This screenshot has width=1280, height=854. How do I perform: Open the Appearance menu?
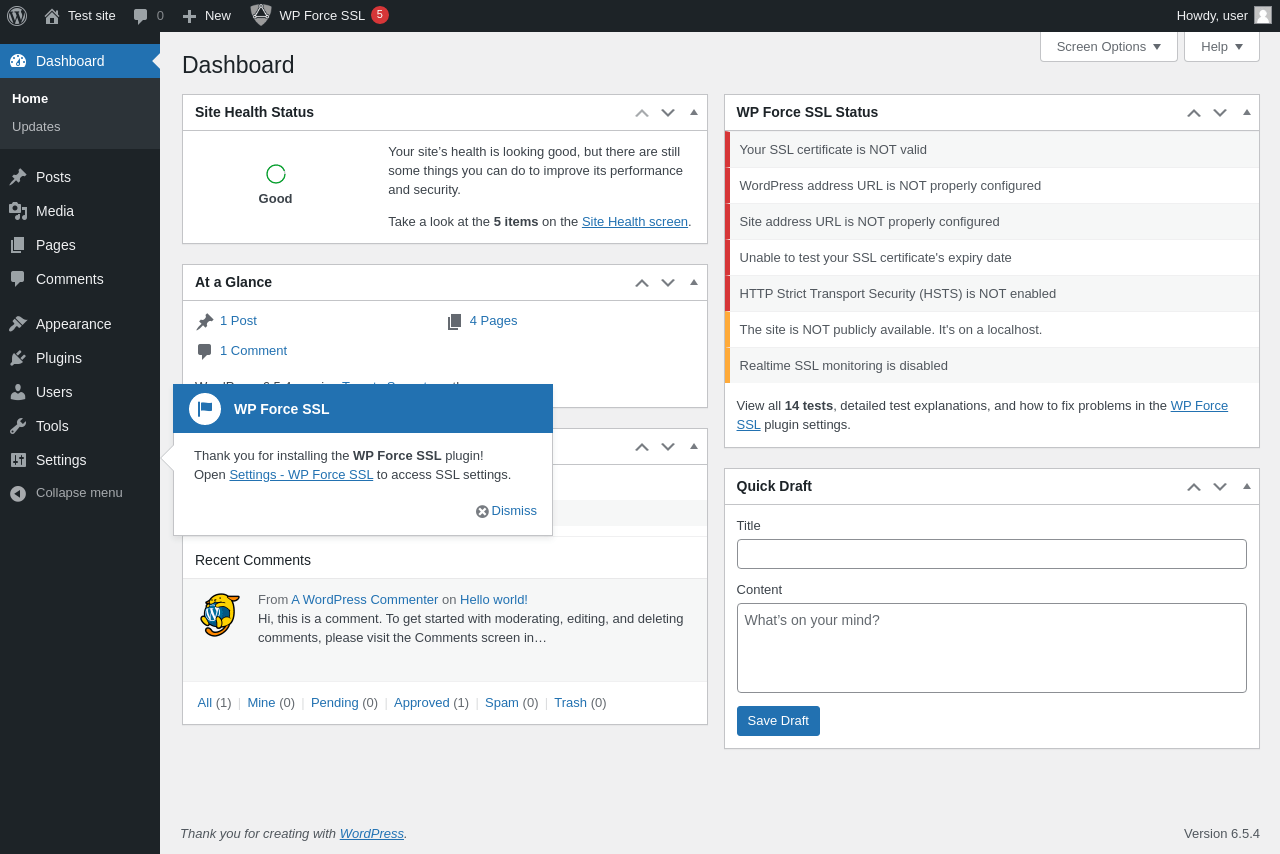80,324
